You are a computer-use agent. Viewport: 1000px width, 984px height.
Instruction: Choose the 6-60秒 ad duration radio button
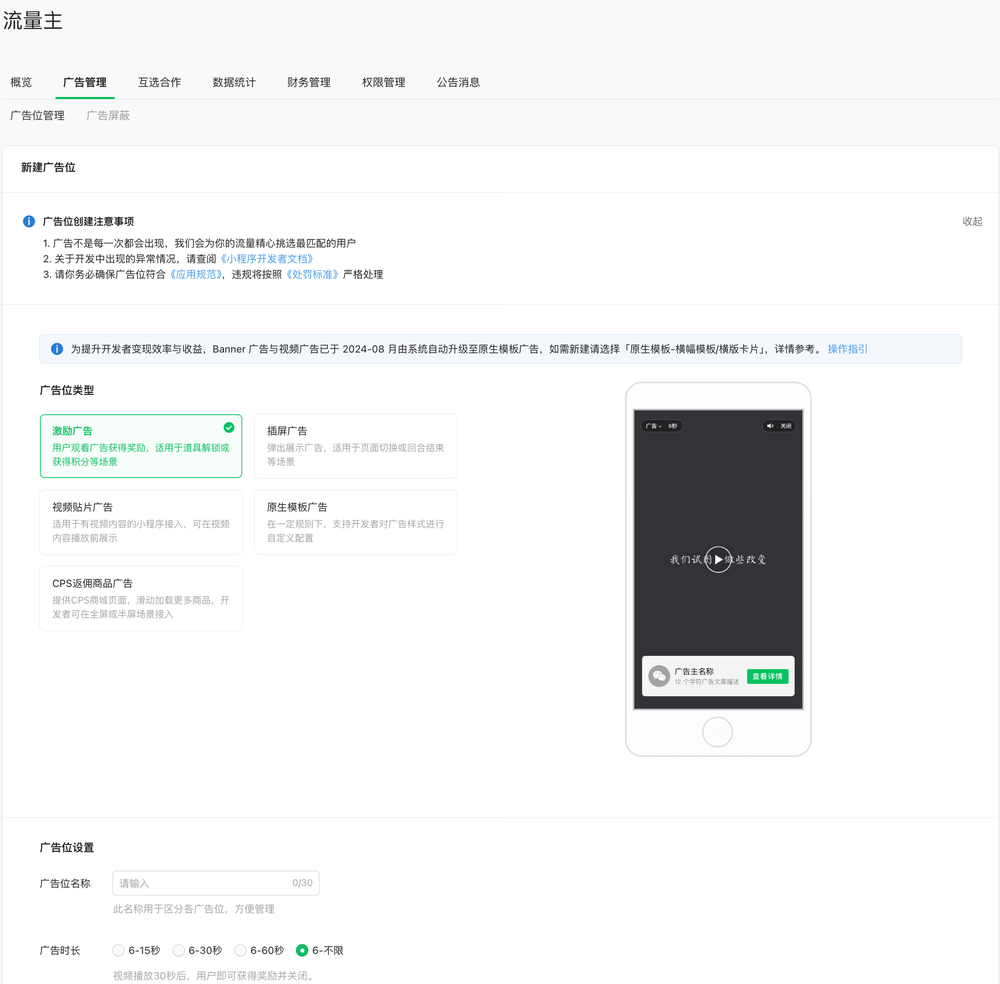pyautogui.click(x=240, y=950)
